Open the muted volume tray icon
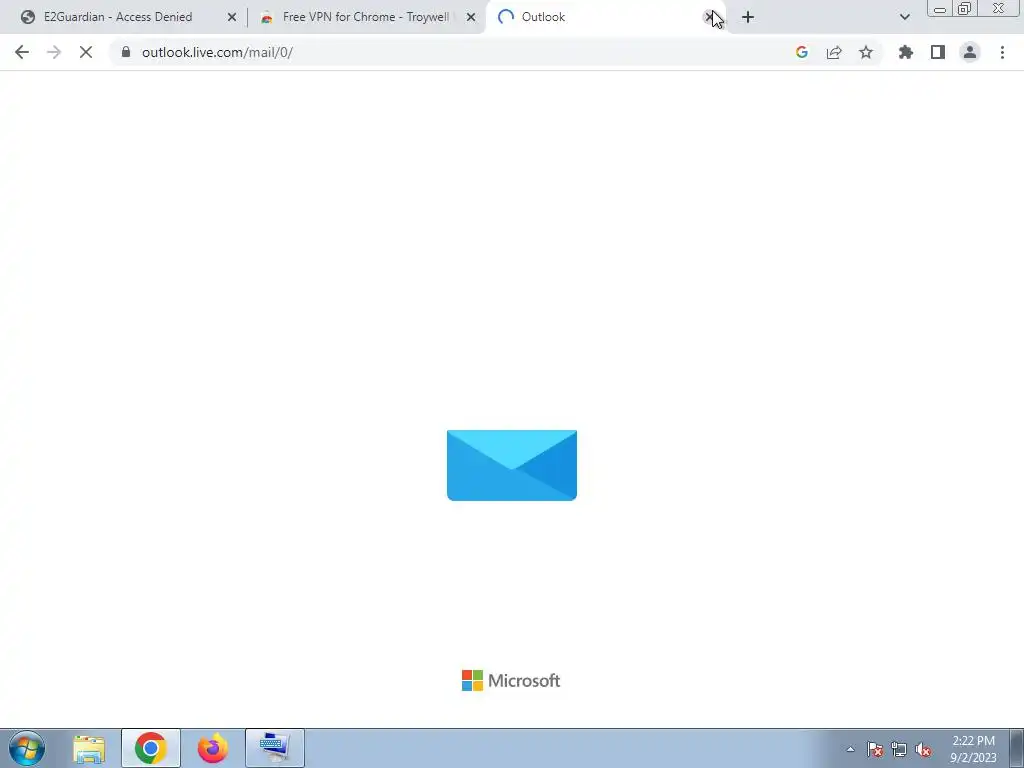This screenshot has height=768, width=1024. pos(923,749)
